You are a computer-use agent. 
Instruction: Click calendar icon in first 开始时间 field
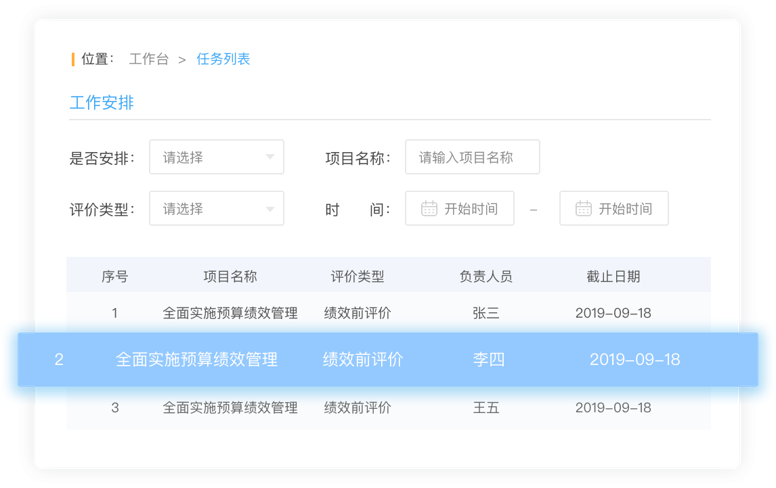(429, 208)
